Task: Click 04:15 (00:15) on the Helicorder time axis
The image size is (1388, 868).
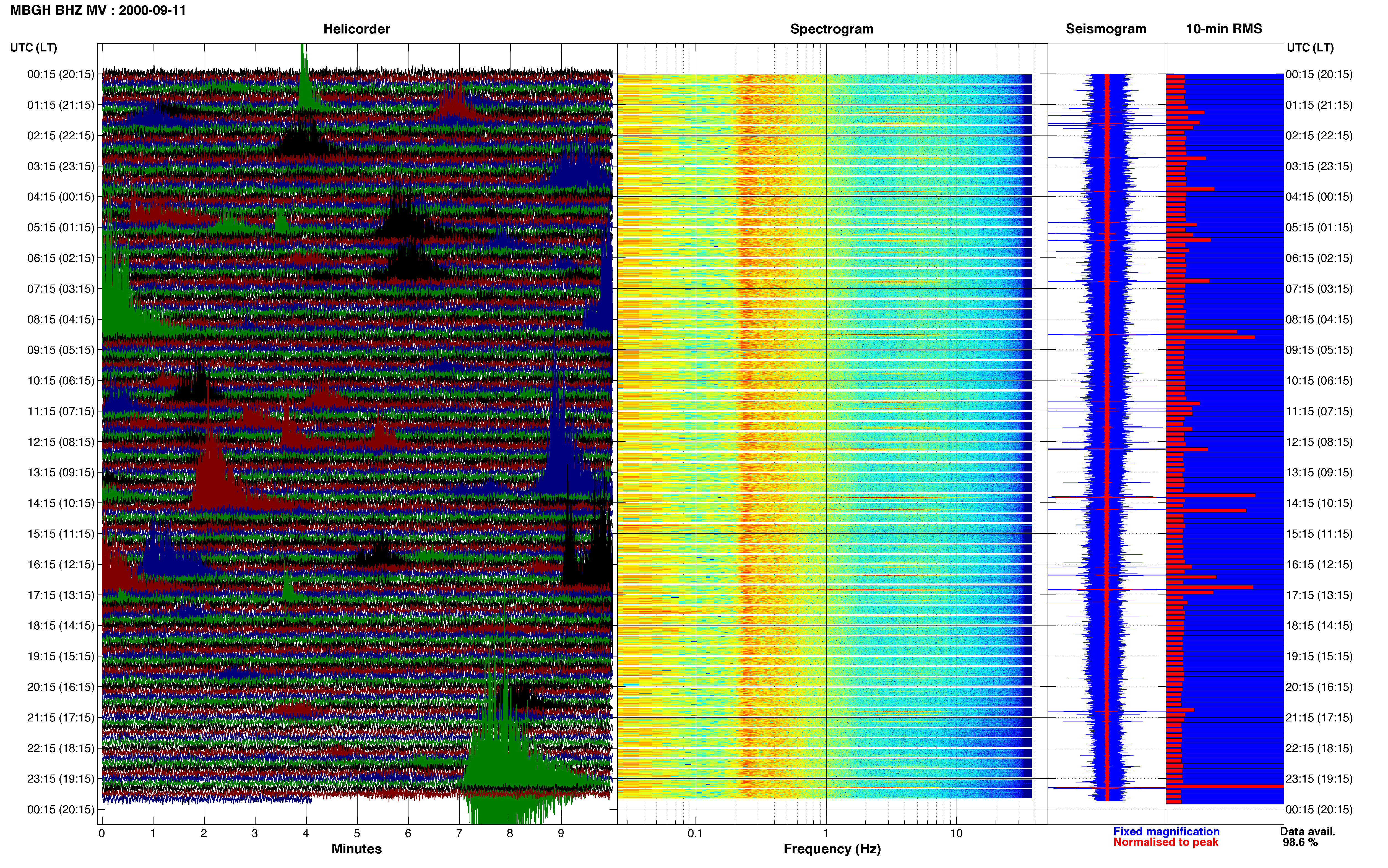Action: (x=61, y=197)
